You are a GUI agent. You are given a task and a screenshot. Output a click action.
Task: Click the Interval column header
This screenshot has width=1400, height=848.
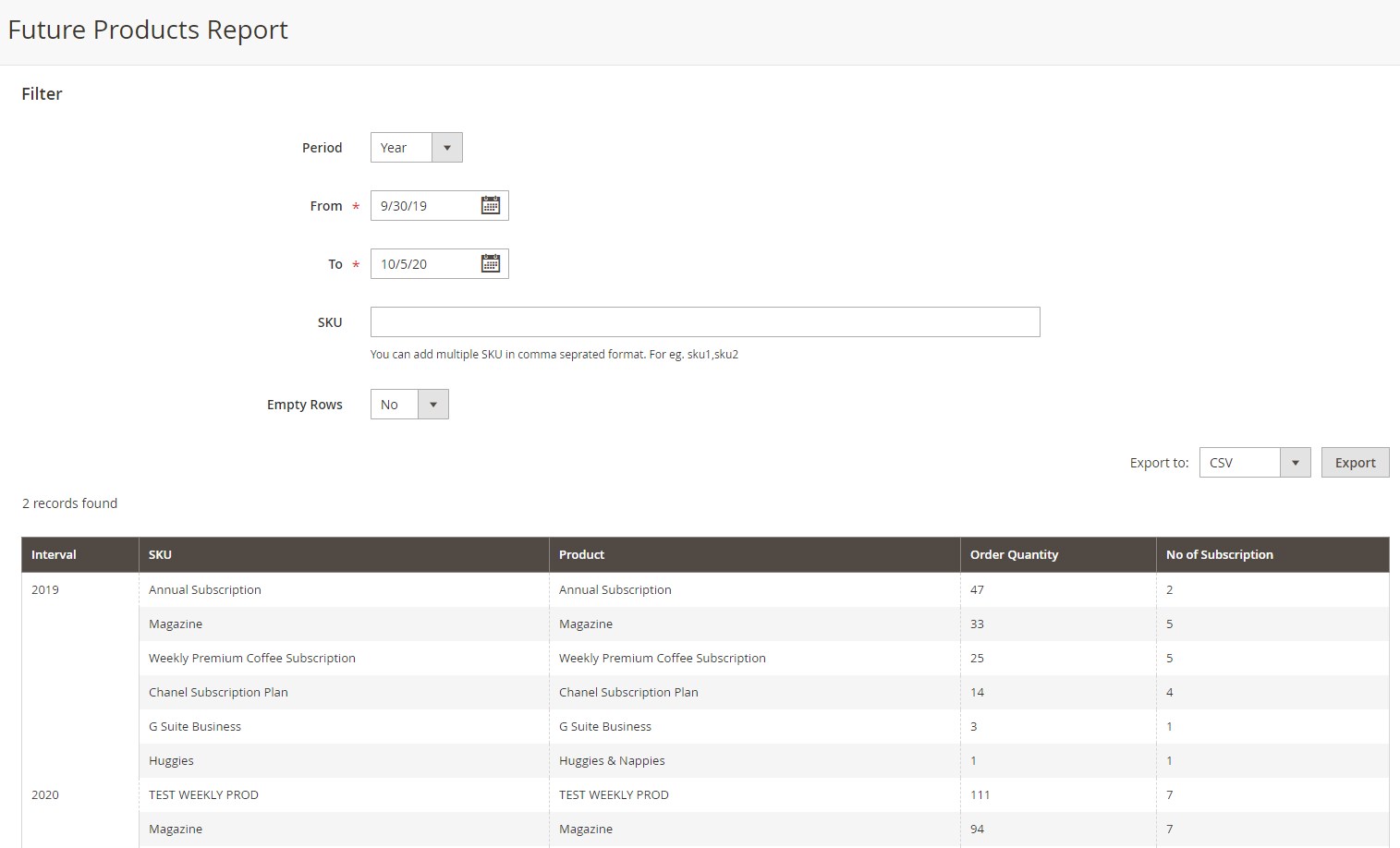pos(54,555)
